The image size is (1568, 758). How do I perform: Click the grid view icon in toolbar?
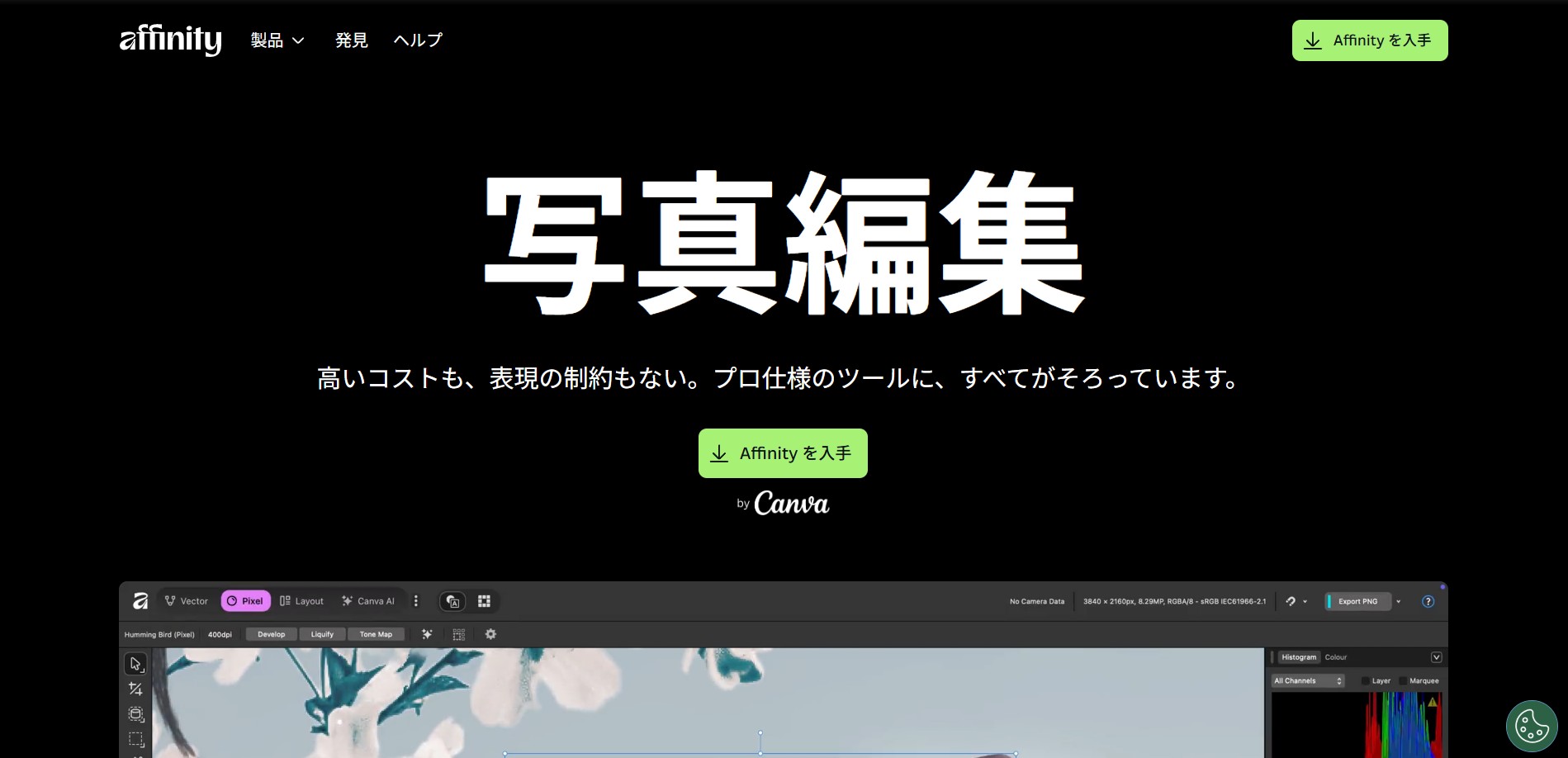(485, 601)
